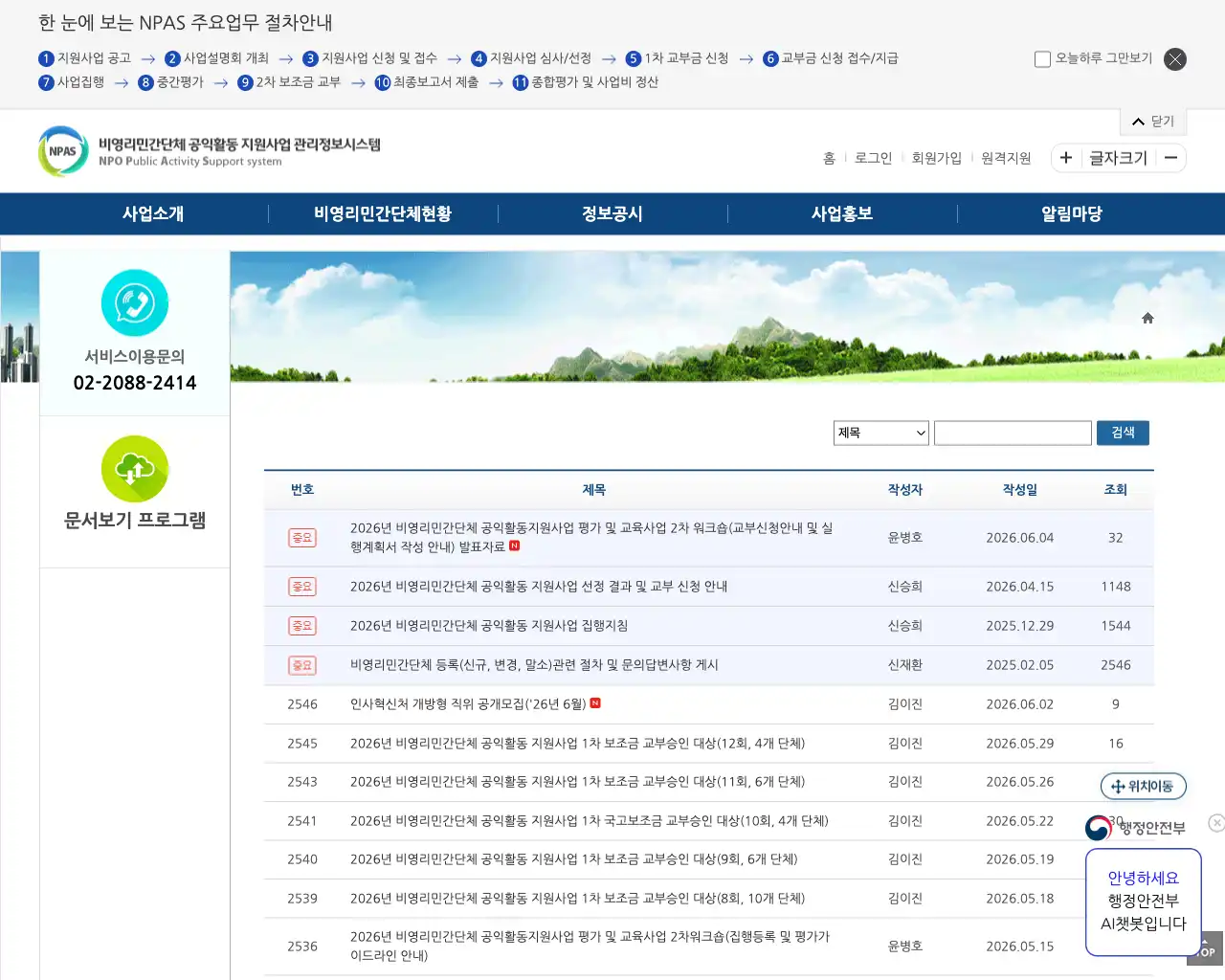This screenshot has width=1225, height=980.
Task: Open 알림마당 menu
Action: tap(1072, 214)
